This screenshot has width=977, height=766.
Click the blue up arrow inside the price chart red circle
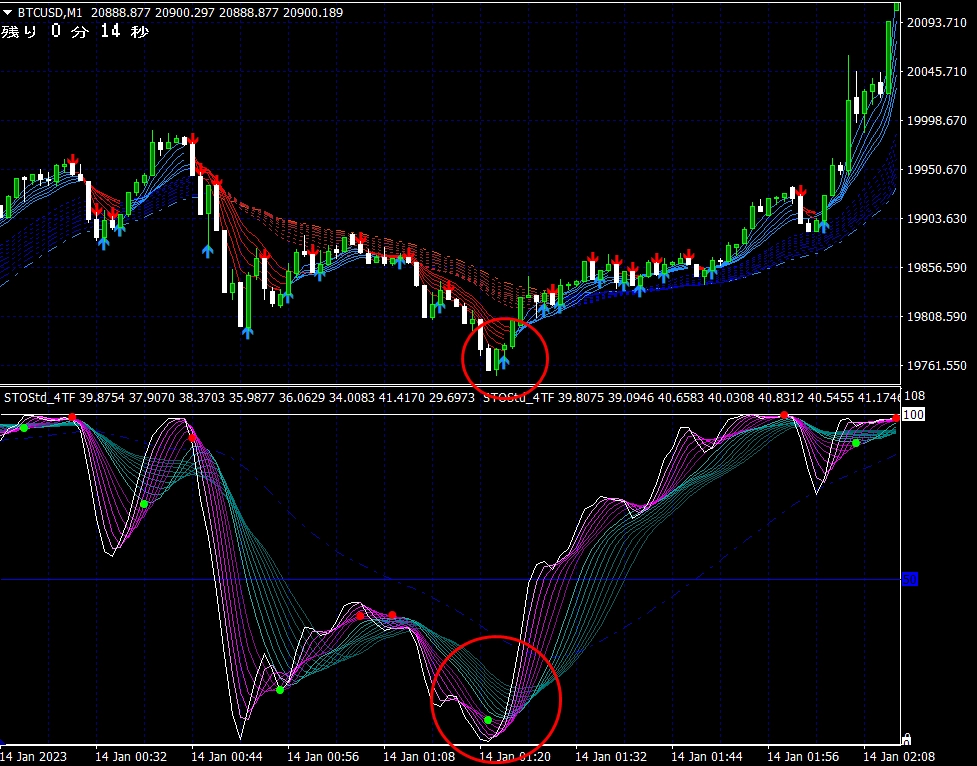click(x=503, y=361)
